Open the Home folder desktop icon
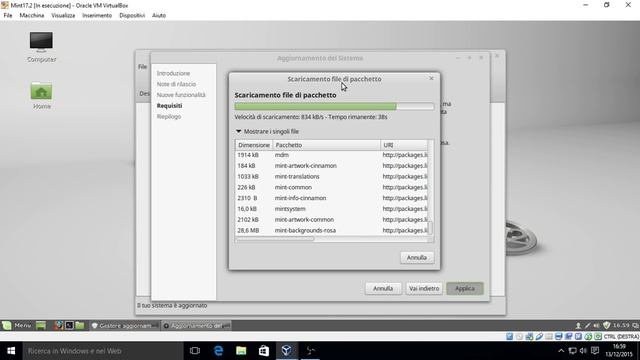 [41, 95]
